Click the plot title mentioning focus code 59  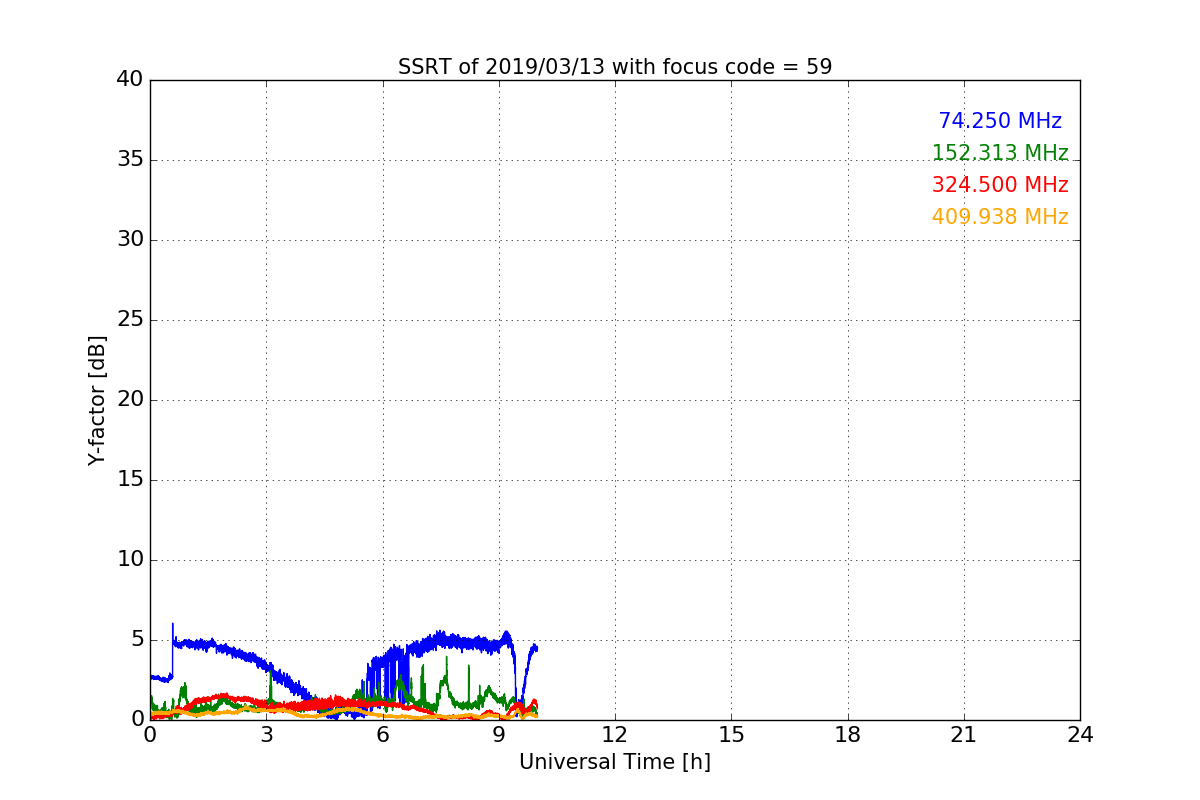[x=615, y=67]
